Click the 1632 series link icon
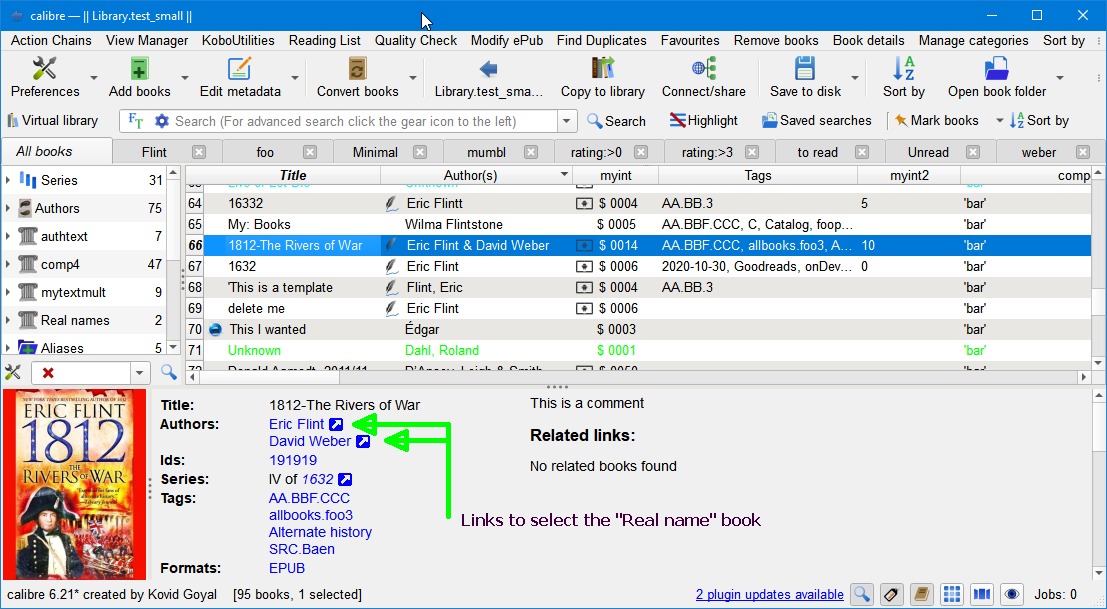The height and width of the screenshot is (609, 1107). pyautogui.click(x=345, y=479)
